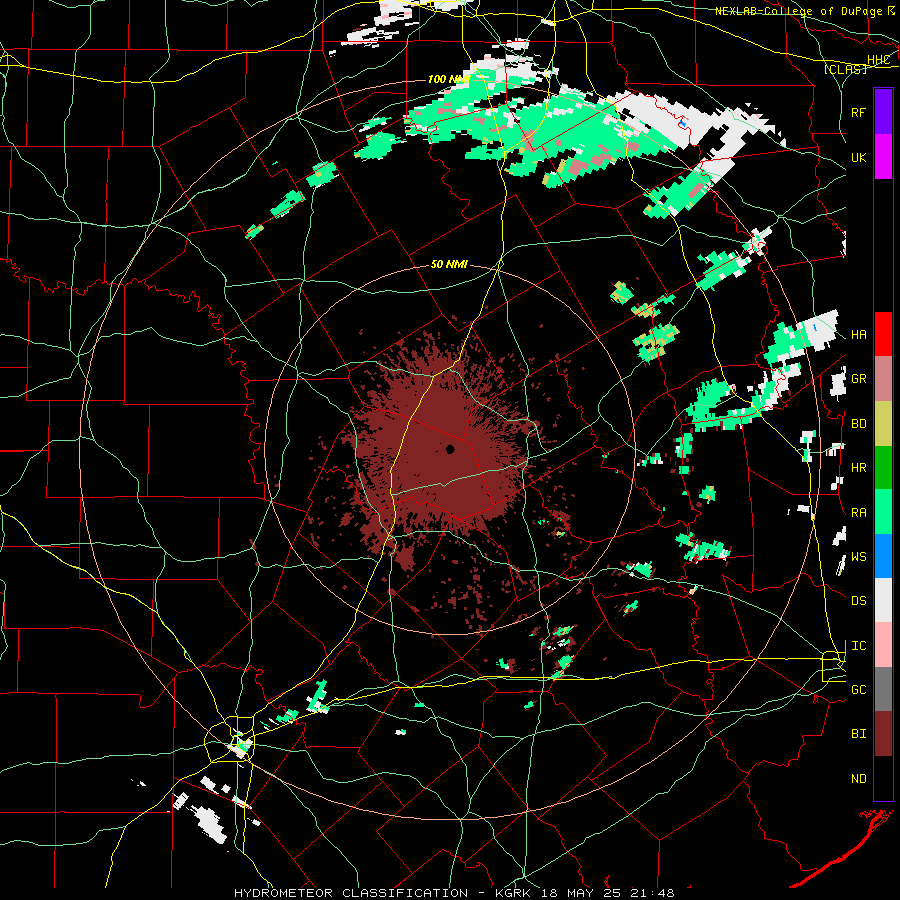The height and width of the screenshot is (900, 900).
Task: Click the HR legend label
Action: pos(859,468)
